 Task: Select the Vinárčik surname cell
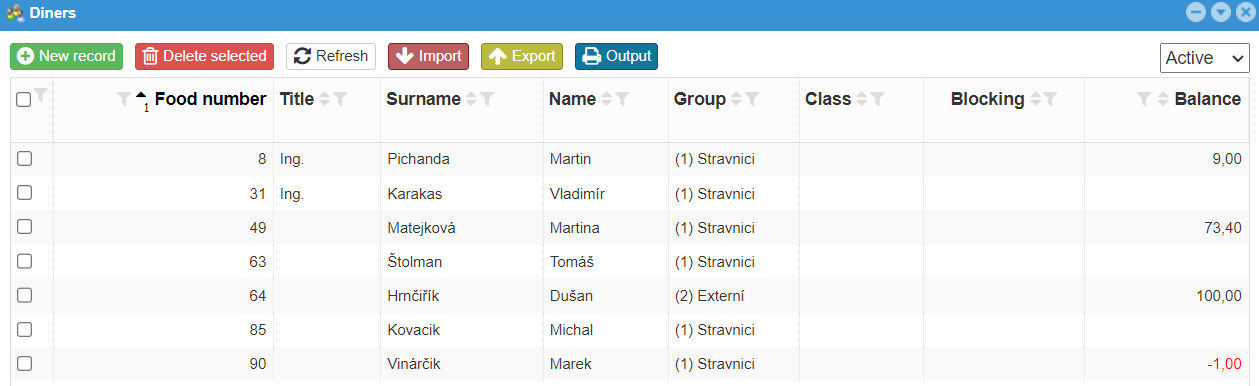click(x=413, y=364)
